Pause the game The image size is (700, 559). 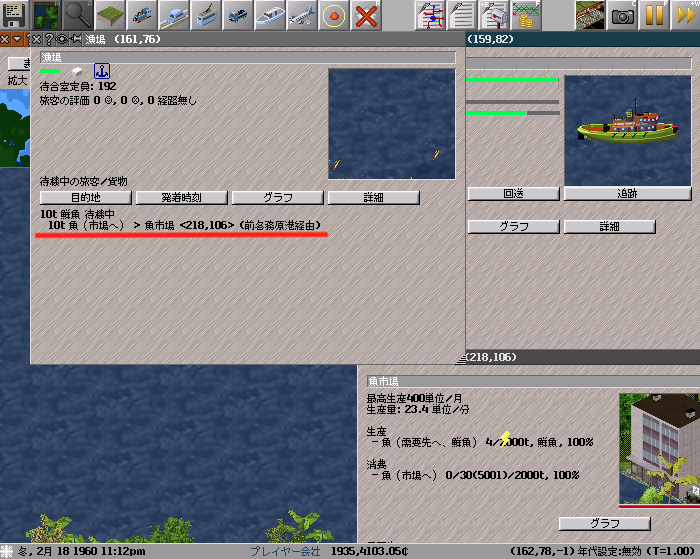(x=654, y=15)
